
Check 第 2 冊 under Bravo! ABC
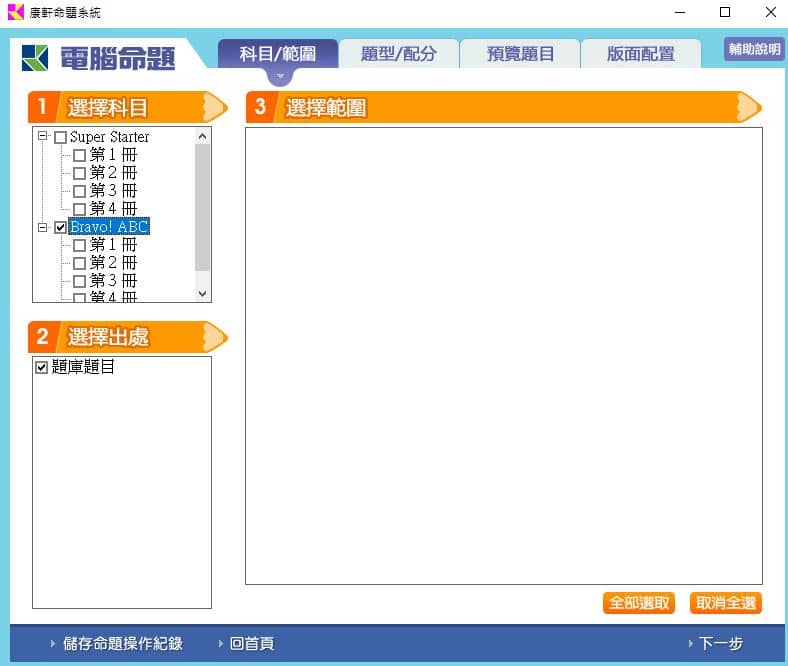click(x=79, y=263)
